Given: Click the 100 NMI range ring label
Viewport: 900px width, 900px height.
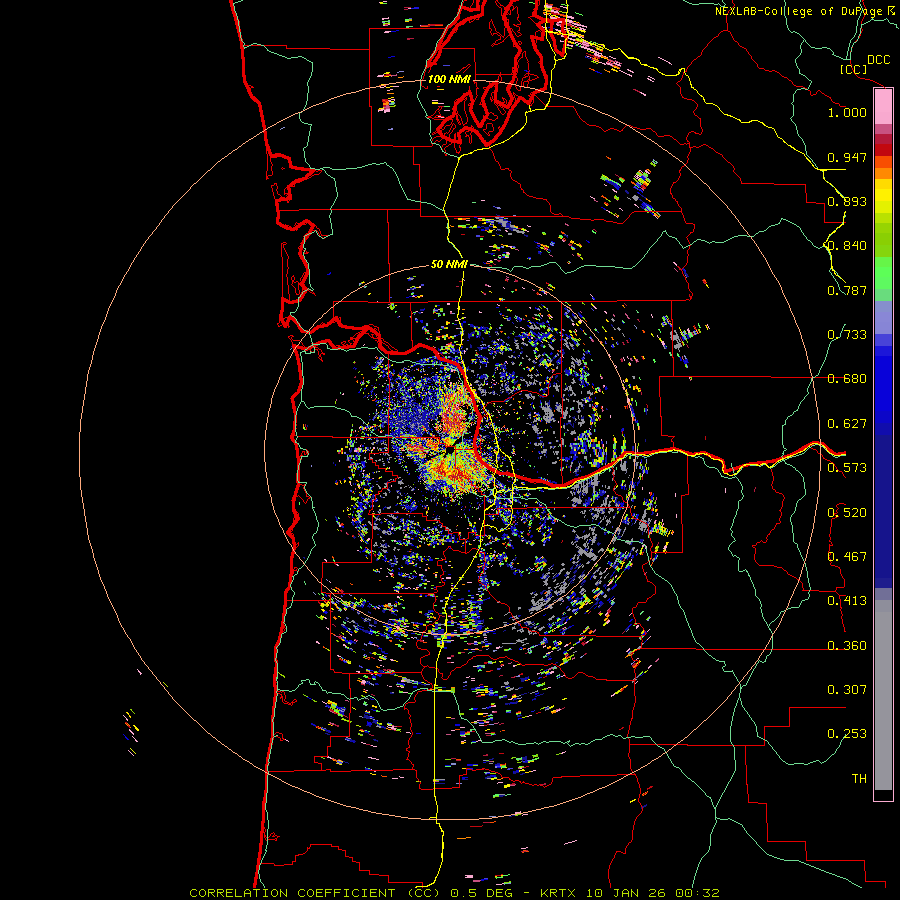Looking at the screenshot, I should coord(449,79).
